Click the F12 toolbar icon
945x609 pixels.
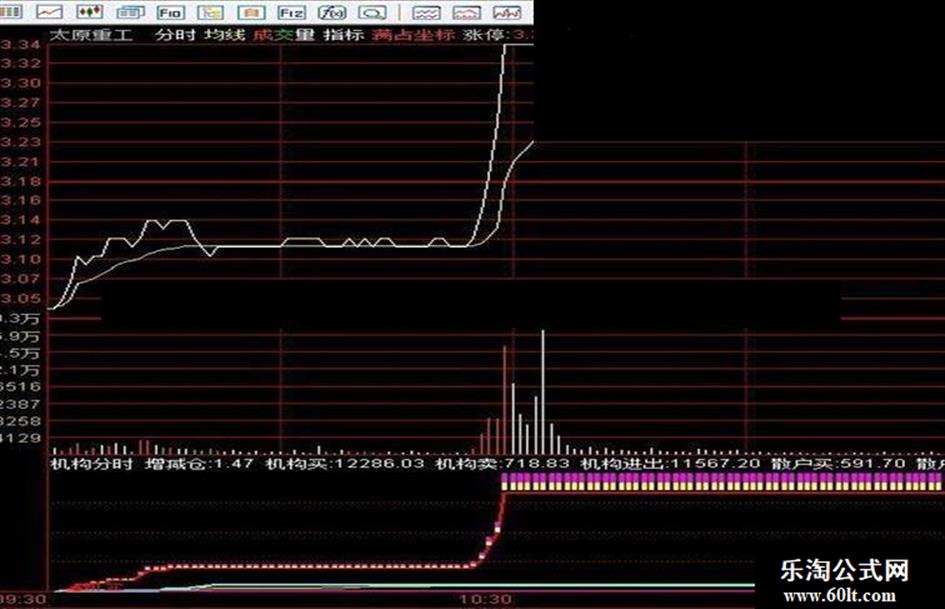[291, 11]
